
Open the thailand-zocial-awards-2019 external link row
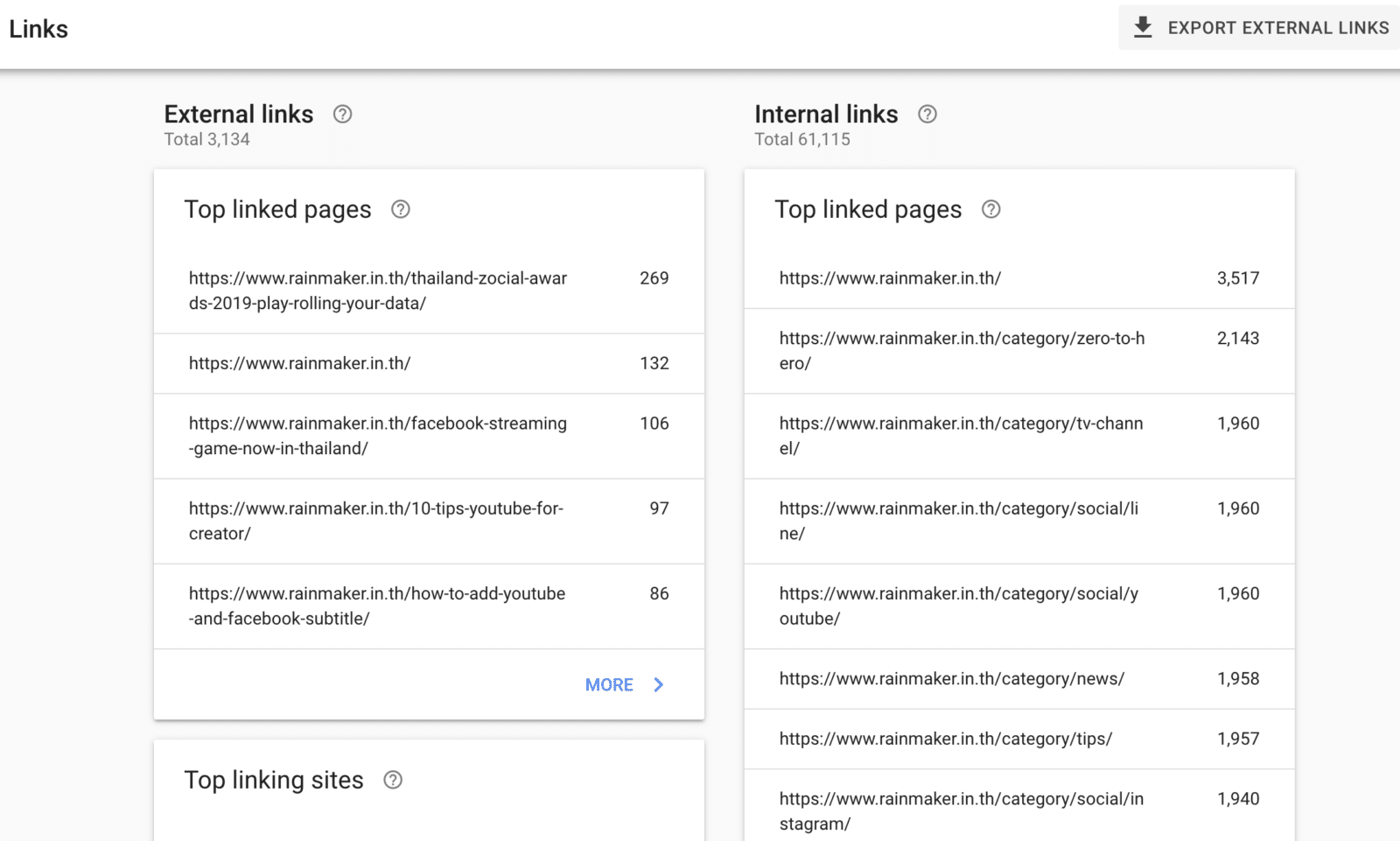point(429,291)
